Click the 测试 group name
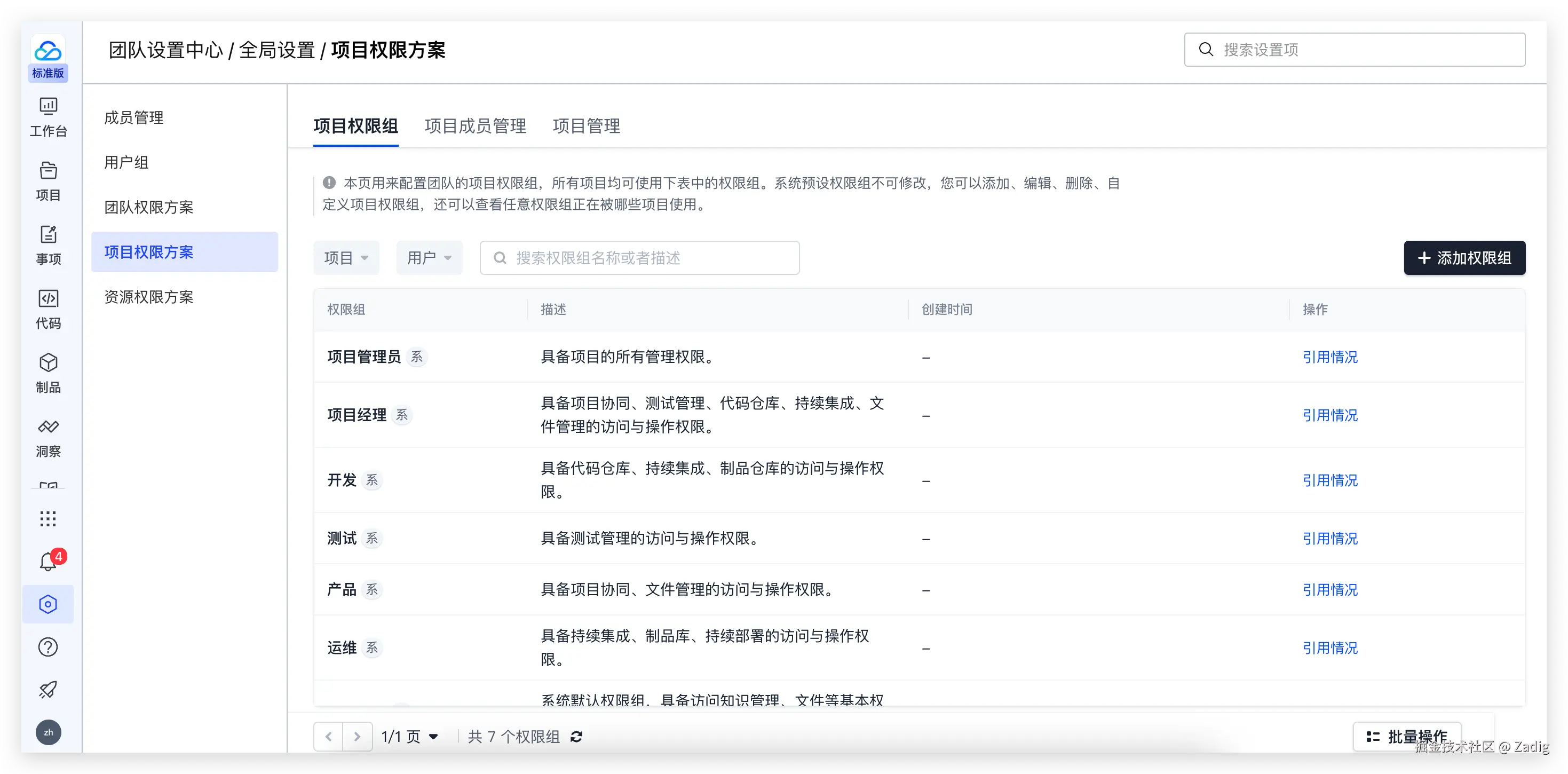 coord(342,538)
